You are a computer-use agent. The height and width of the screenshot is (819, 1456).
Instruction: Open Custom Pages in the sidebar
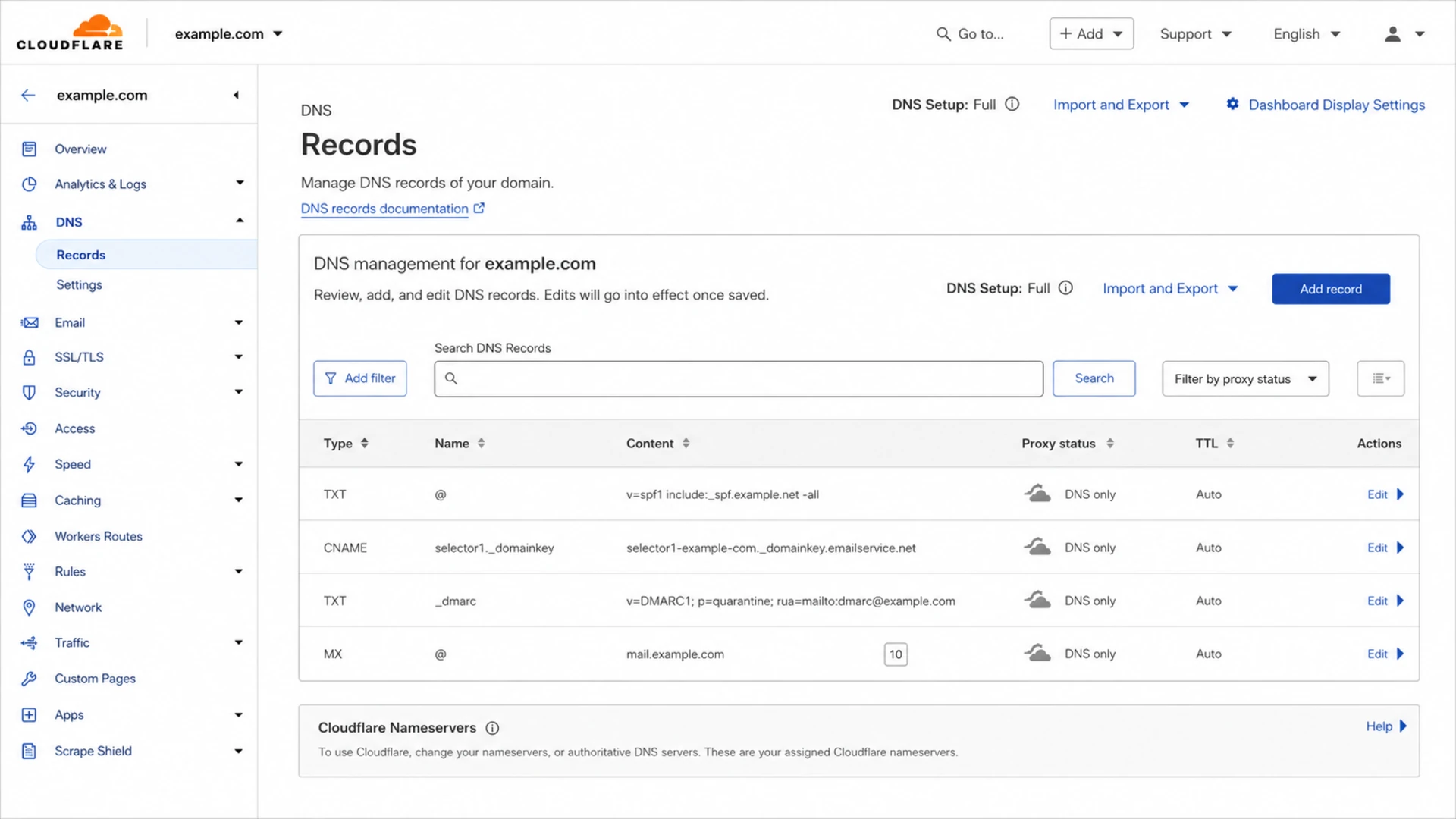pos(95,679)
